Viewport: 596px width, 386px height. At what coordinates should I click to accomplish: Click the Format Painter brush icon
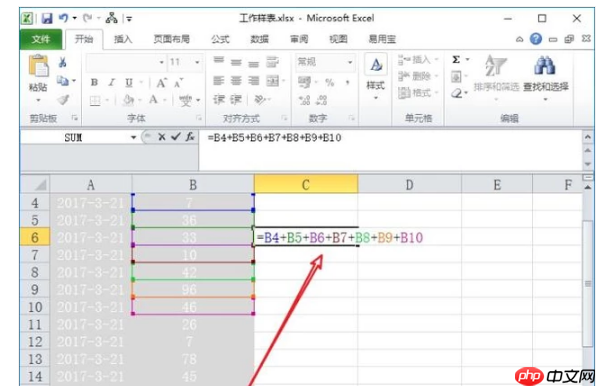(63, 100)
